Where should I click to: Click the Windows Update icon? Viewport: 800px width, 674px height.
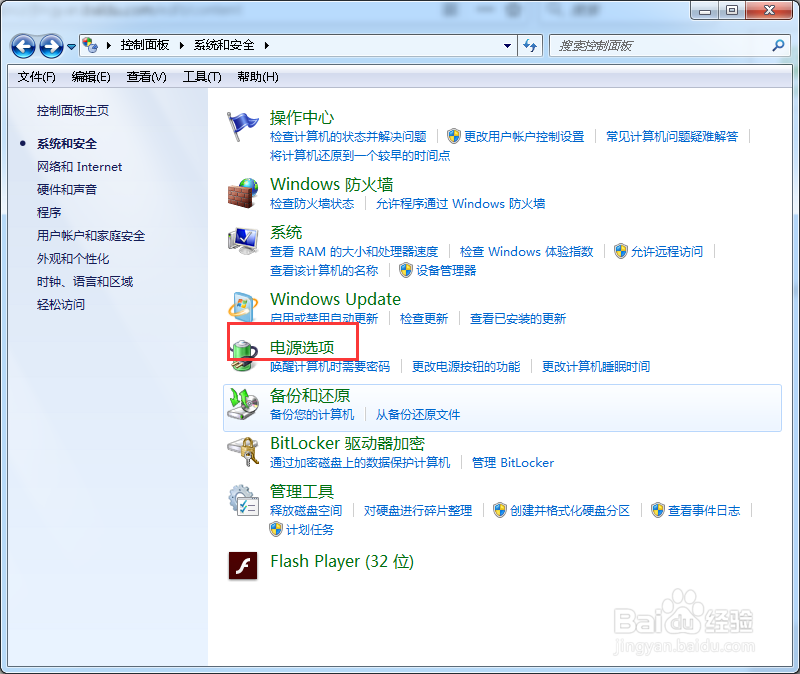pyautogui.click(x=243, y=306)
